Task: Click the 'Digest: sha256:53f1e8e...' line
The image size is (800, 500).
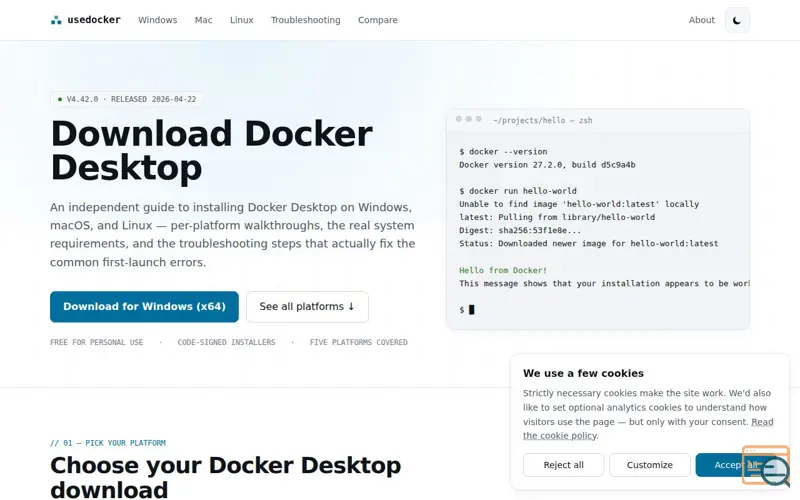Action: pos(520,231)
